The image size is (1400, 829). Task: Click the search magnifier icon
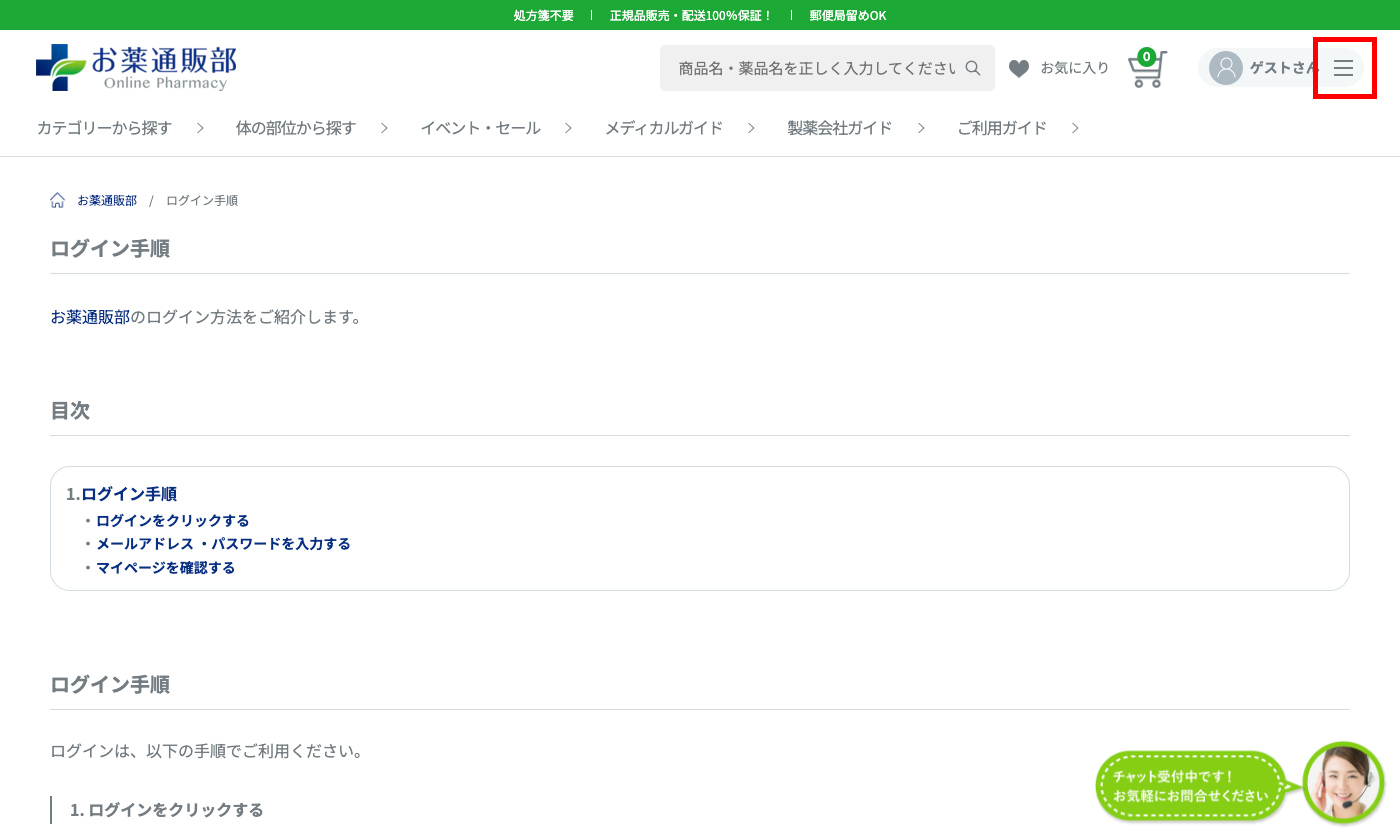[973, 67]
